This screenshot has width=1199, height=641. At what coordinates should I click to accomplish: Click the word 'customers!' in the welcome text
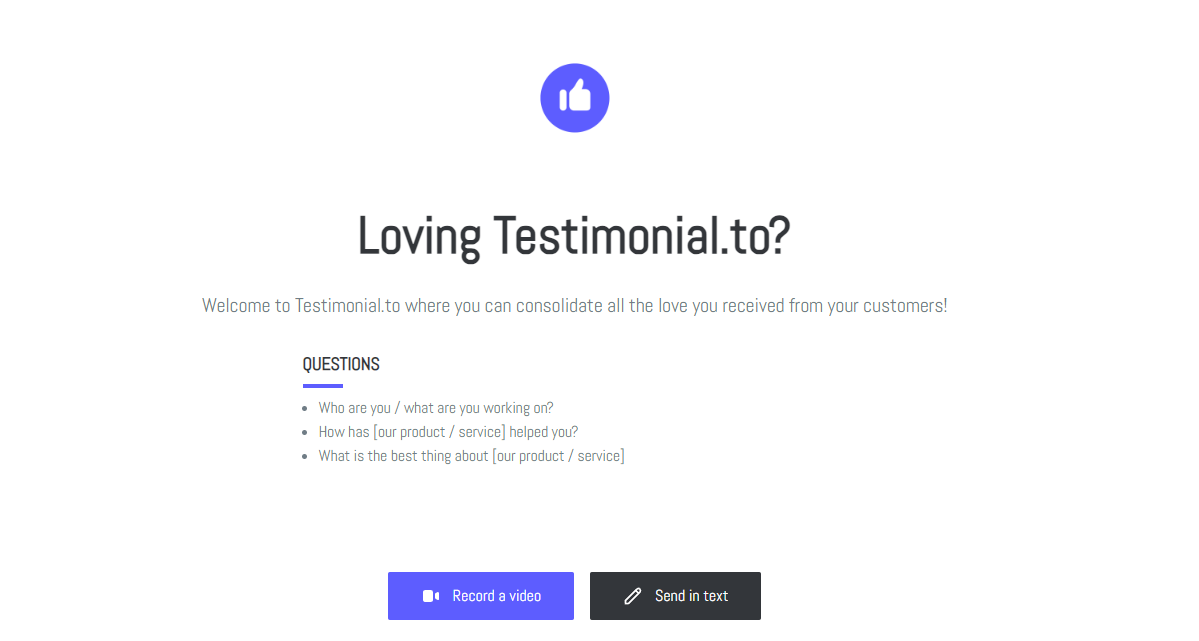905,306
